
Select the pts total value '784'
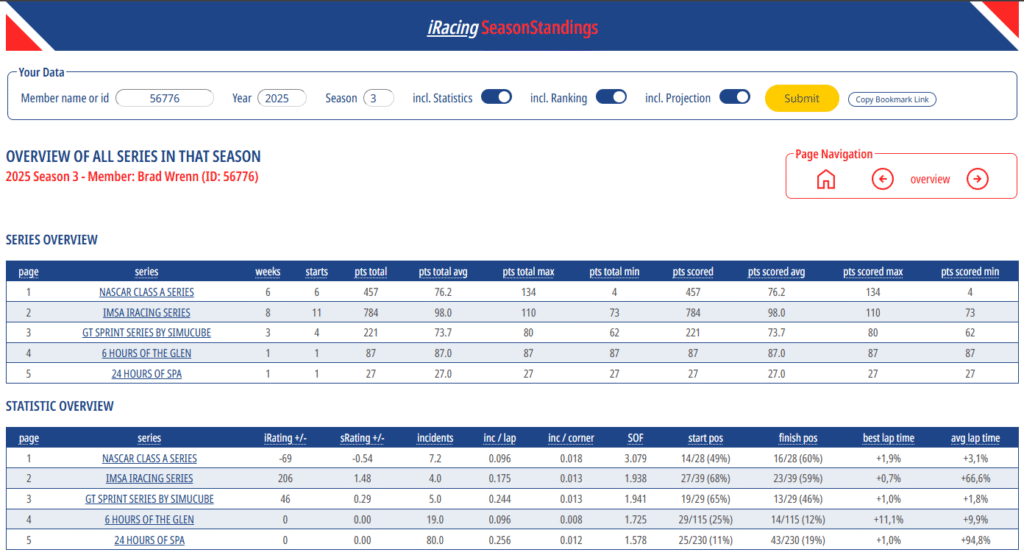click(371, 312)
